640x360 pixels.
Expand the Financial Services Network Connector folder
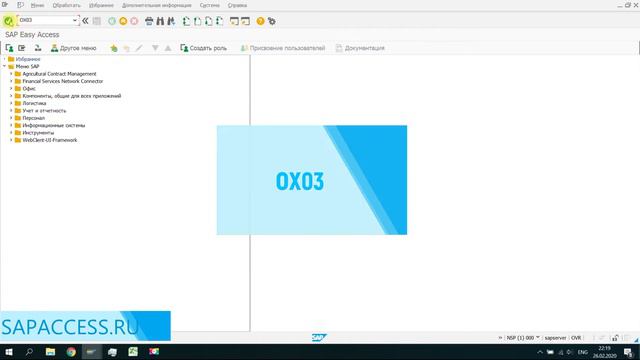(x=11, y=81)
